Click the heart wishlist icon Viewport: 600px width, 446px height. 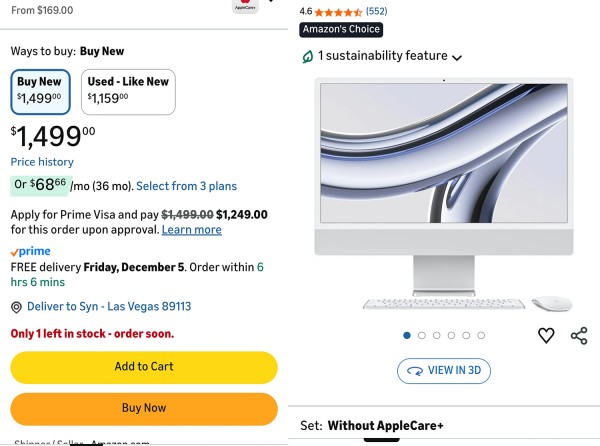point(546,336)
